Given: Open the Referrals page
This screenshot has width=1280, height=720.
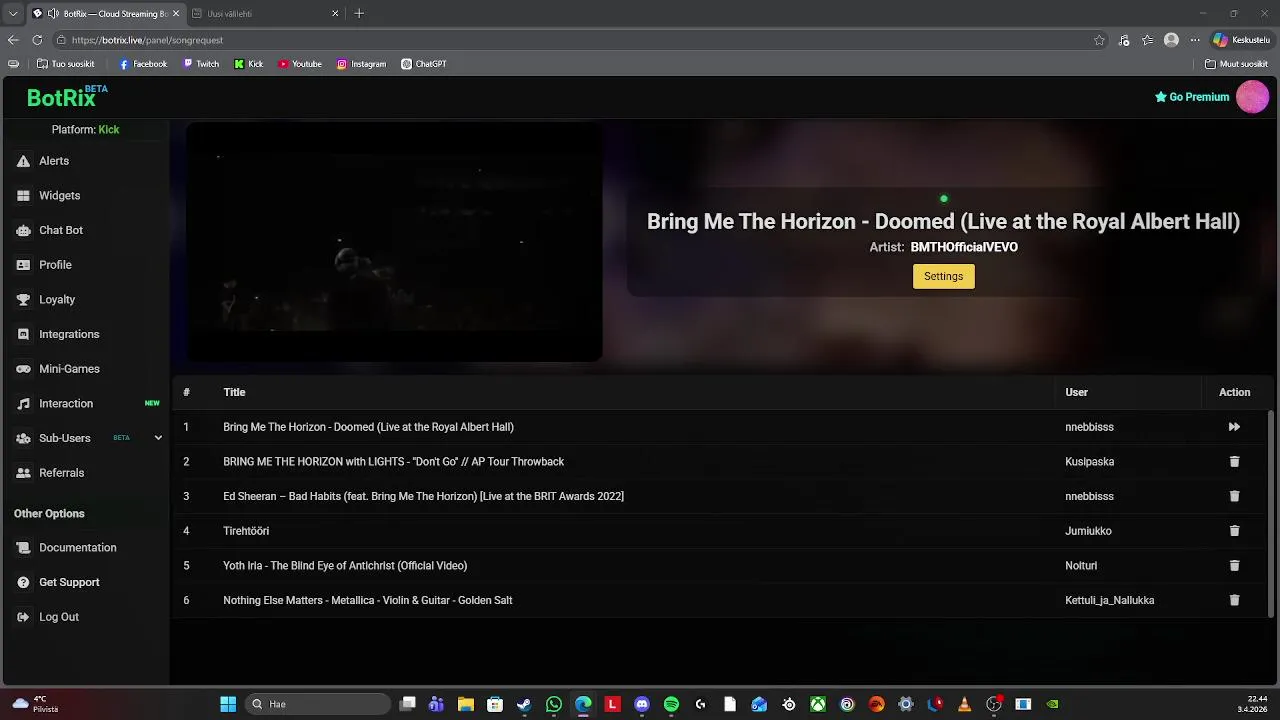Looking at the screenshot, I should [x=61, y=473].
